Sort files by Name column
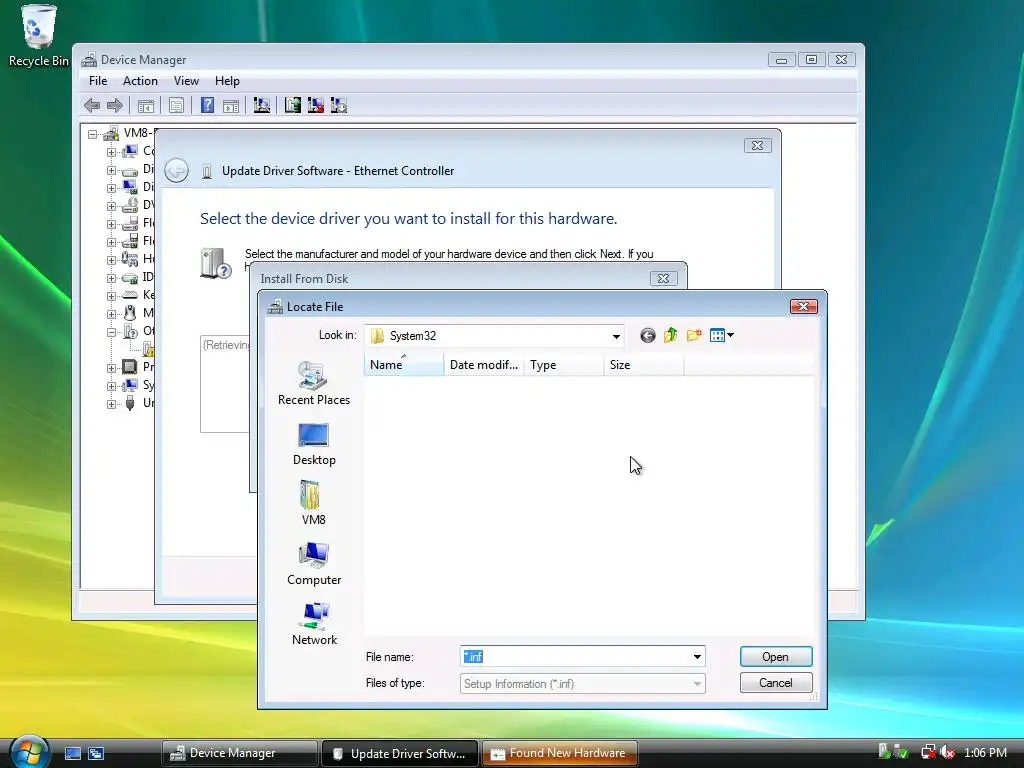 404,365
